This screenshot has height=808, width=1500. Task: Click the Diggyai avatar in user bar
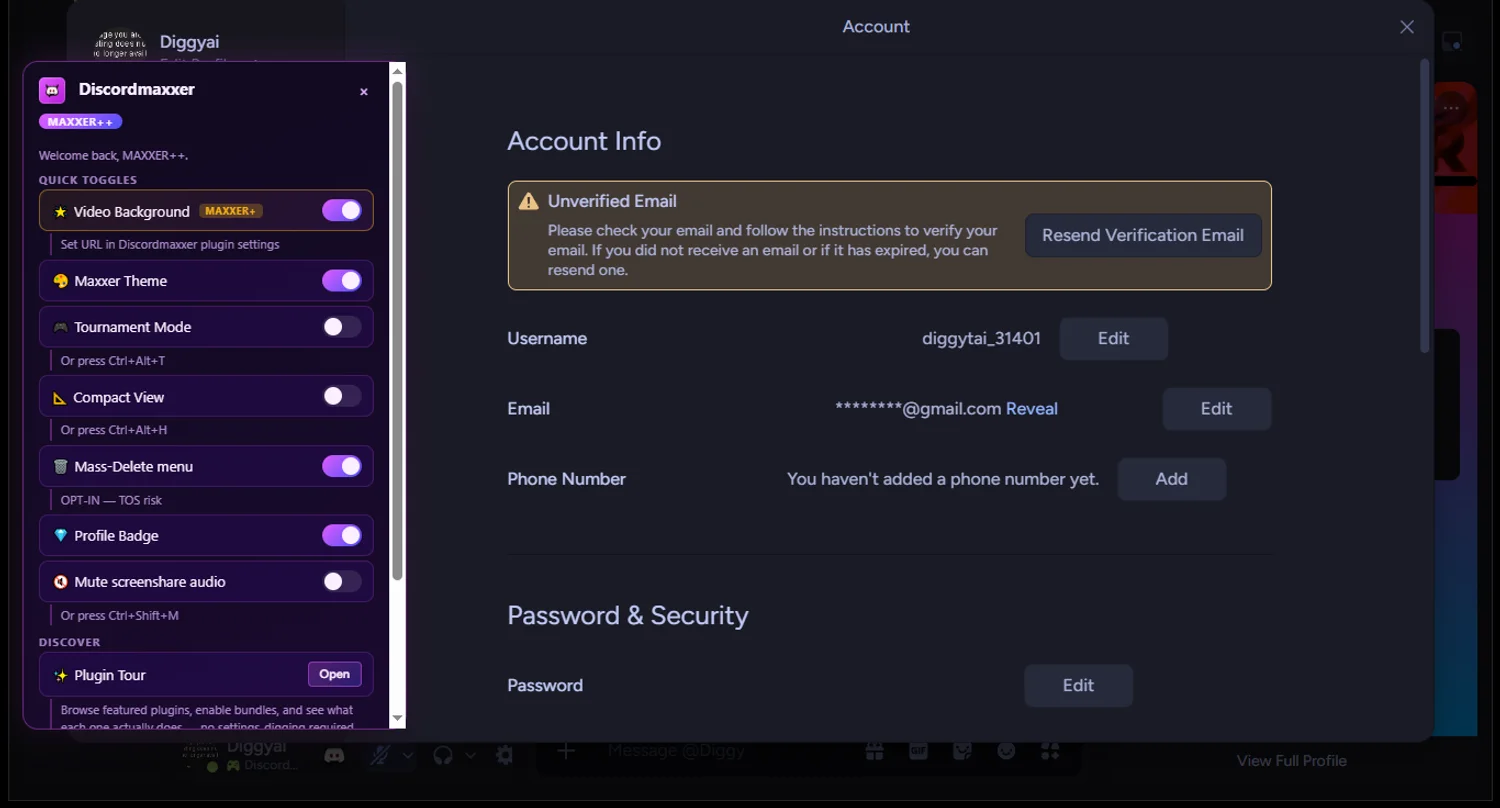pyautogui.click(x=200, y=755)
